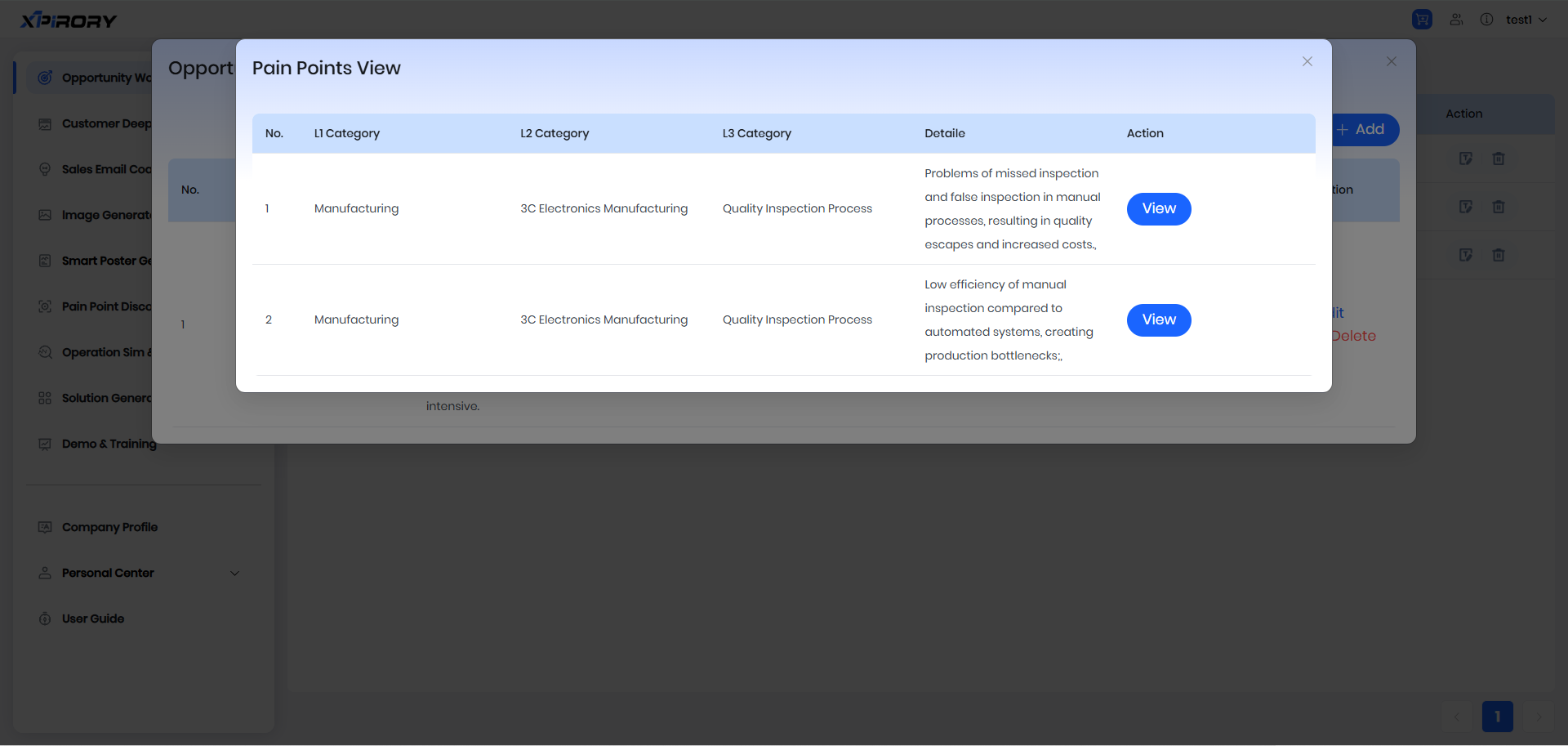1568x746 pixels.
Task: Click the users icon in top bar
Action: pyautogui.click(x=1456, y=20)
